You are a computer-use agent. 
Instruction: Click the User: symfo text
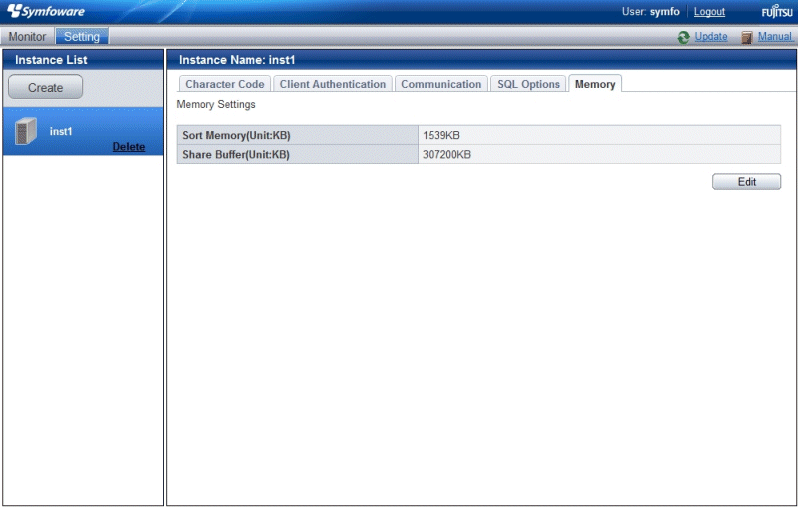pos(650,12)
